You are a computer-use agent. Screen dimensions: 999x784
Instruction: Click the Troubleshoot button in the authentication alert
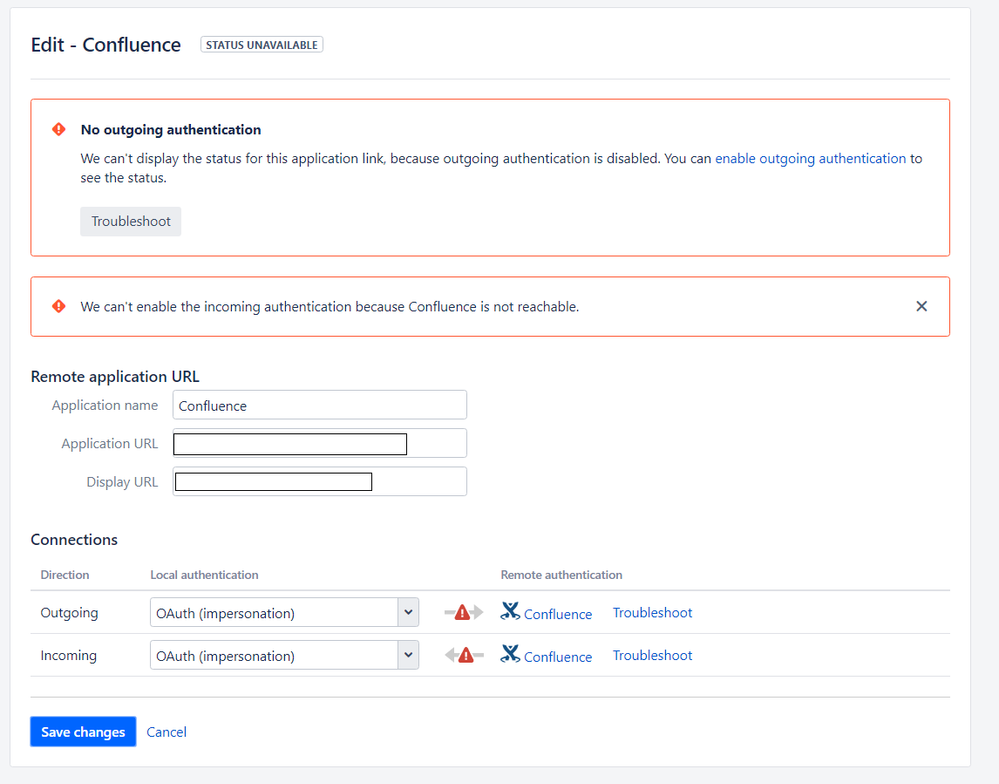[131, 221]
